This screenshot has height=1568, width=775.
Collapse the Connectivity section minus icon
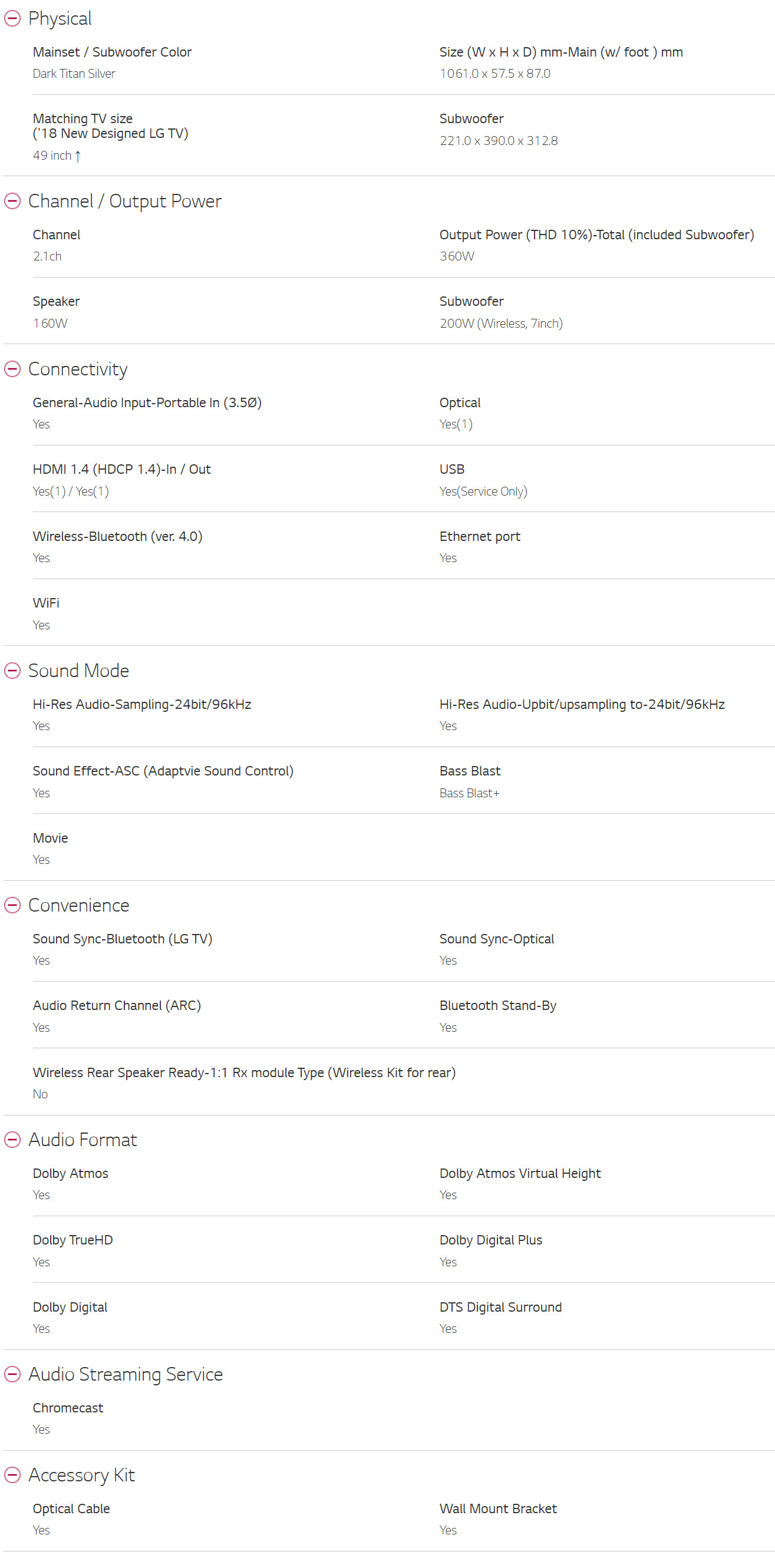pos(12,369)
